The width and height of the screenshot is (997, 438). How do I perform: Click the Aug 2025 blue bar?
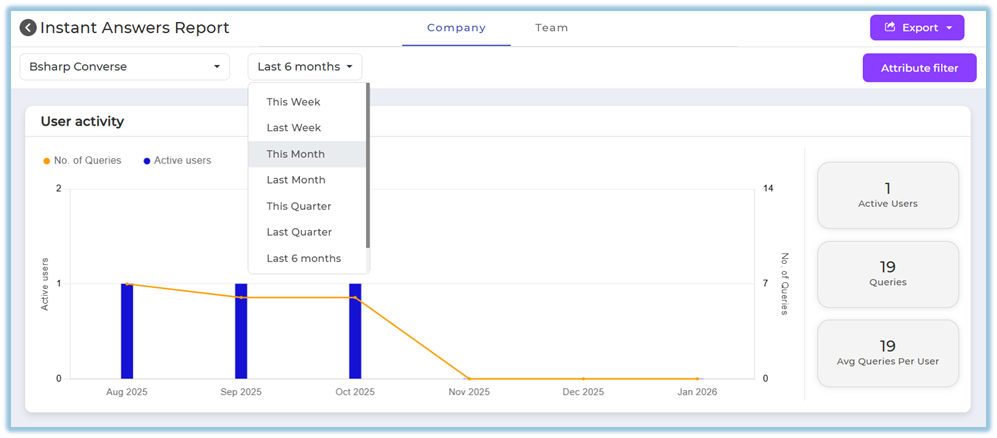127,330
